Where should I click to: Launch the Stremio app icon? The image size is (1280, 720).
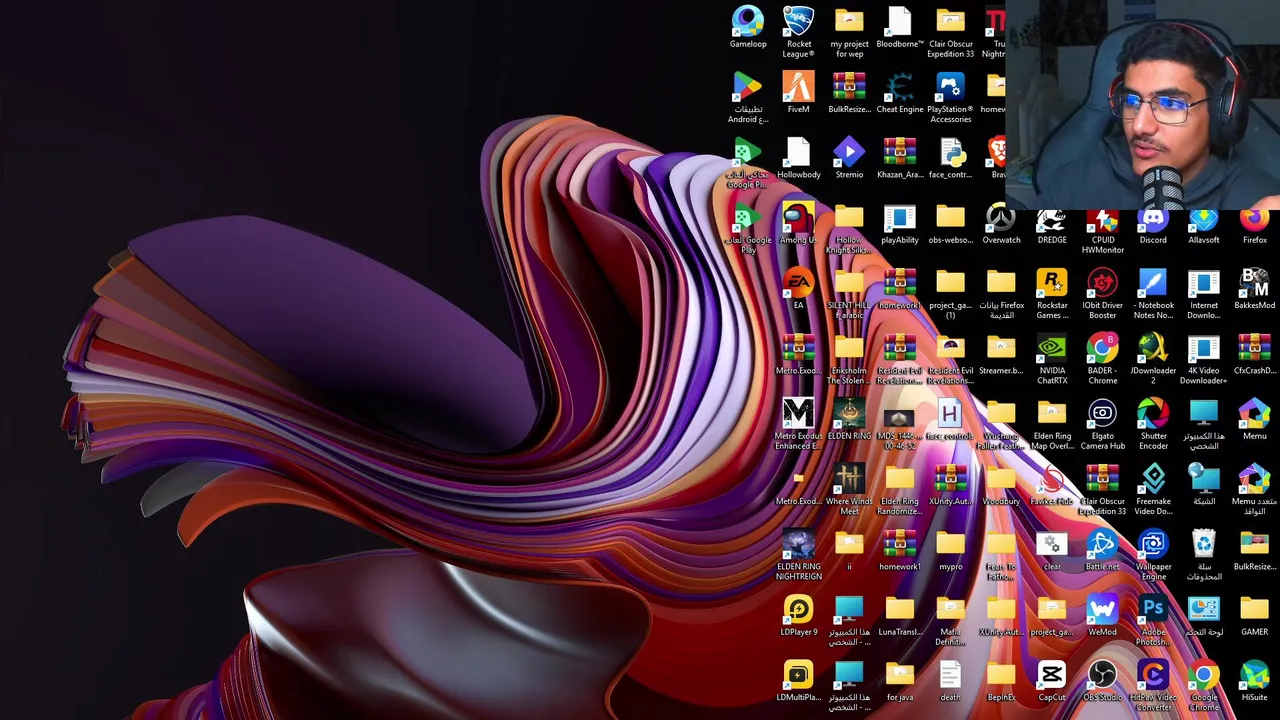point(849,159)
